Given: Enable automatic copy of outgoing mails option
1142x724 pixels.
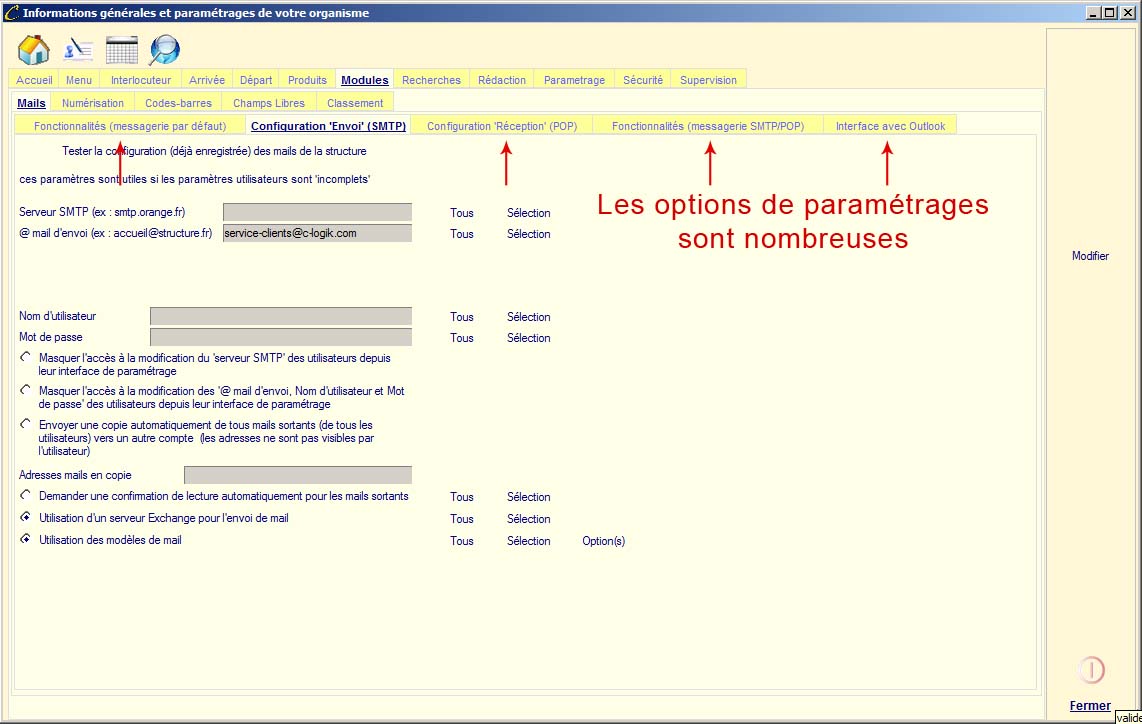Looking at the screenshot, I should pyautogui.click(x=25, y=424).
